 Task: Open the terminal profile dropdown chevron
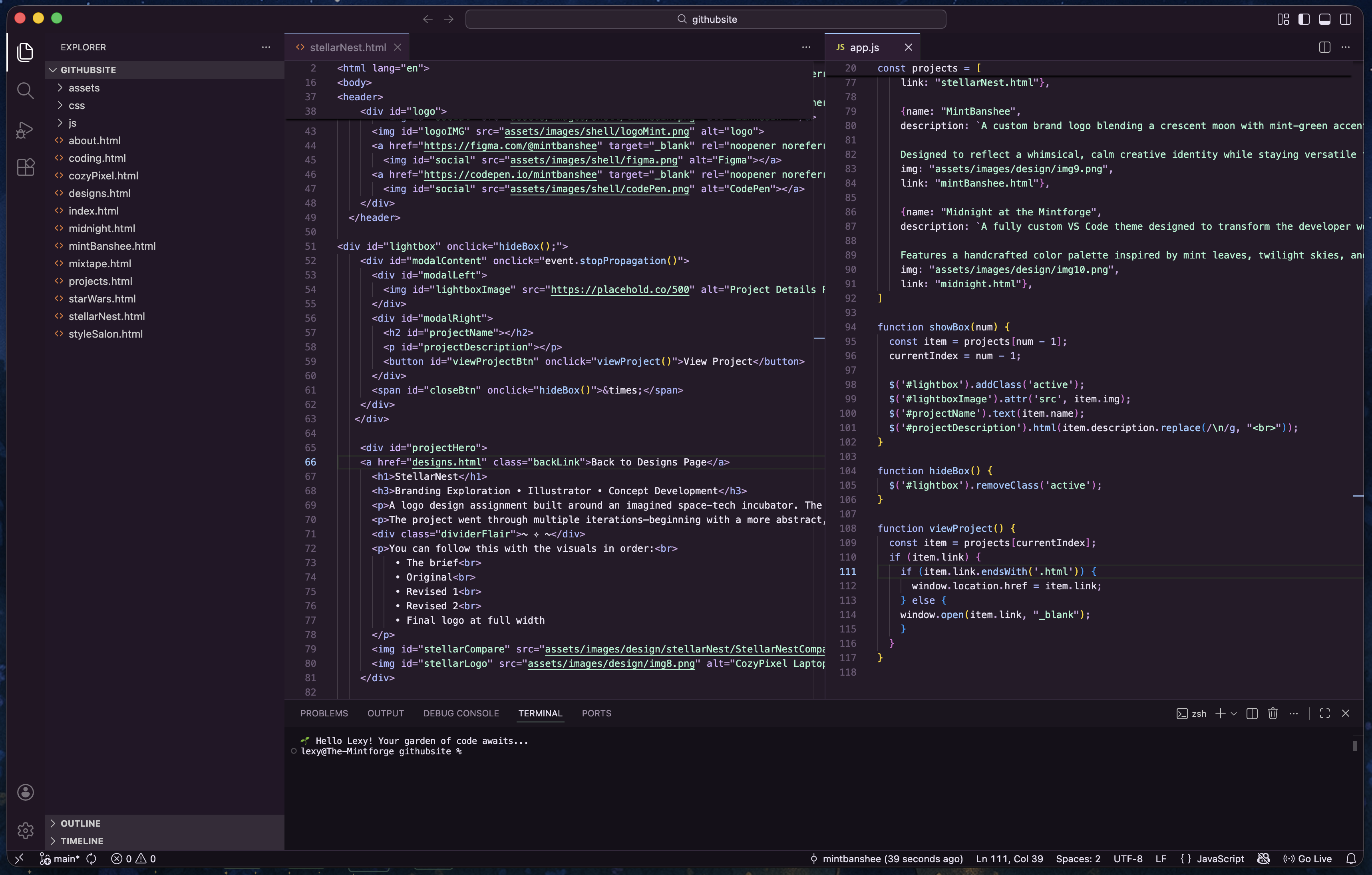pyautogui.click(x=1233, y=713)
